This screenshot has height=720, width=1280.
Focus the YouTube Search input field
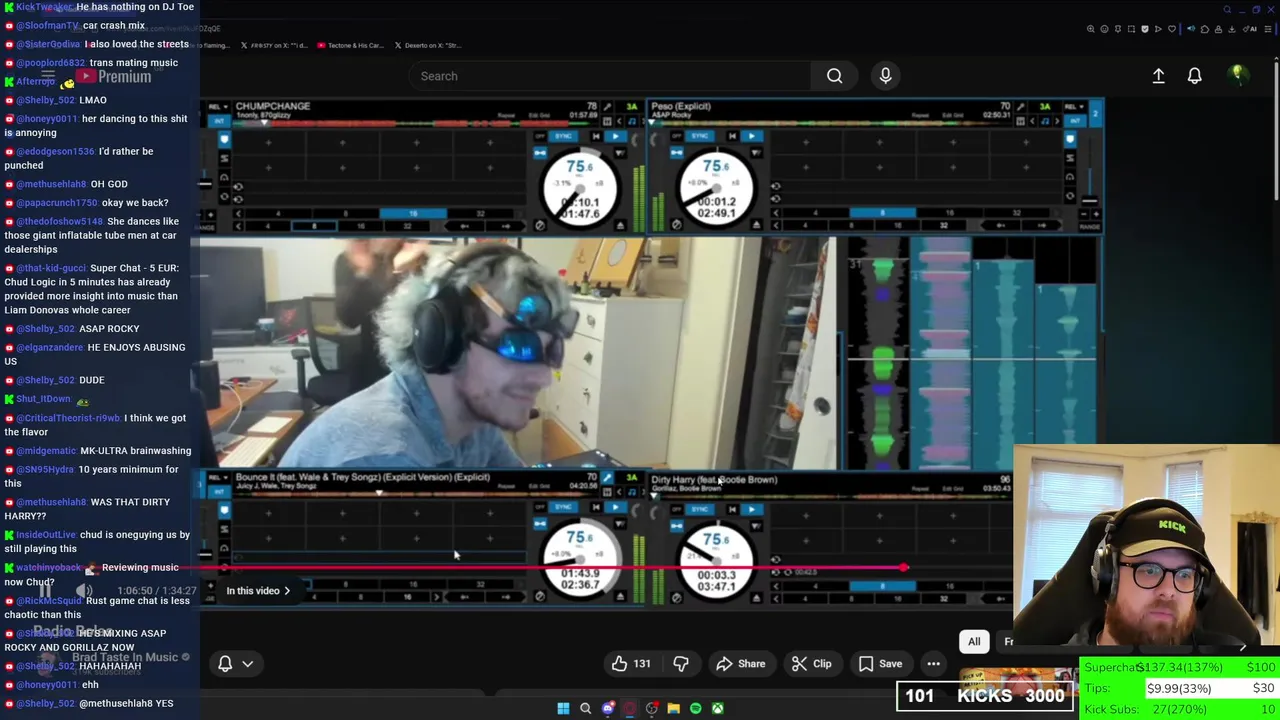point(610,76)
